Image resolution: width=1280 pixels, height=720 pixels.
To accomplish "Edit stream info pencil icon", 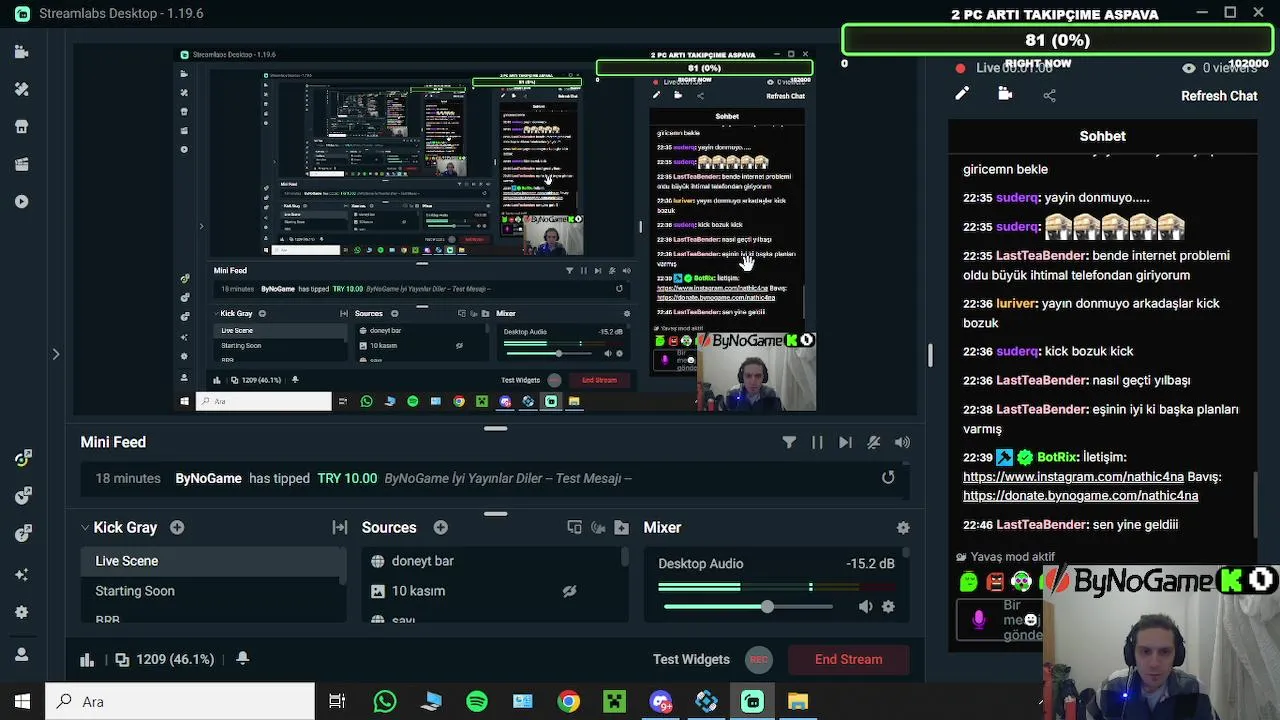I will tap(962, 94).
